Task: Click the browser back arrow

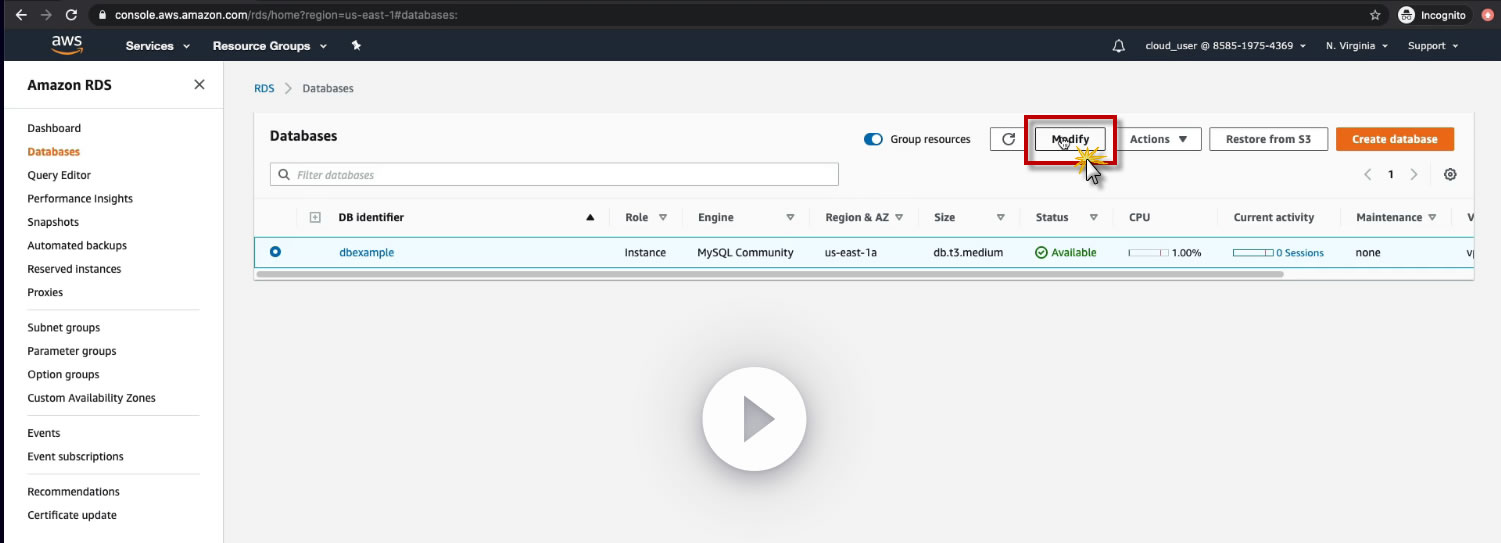Action: [x=21, y=15]
